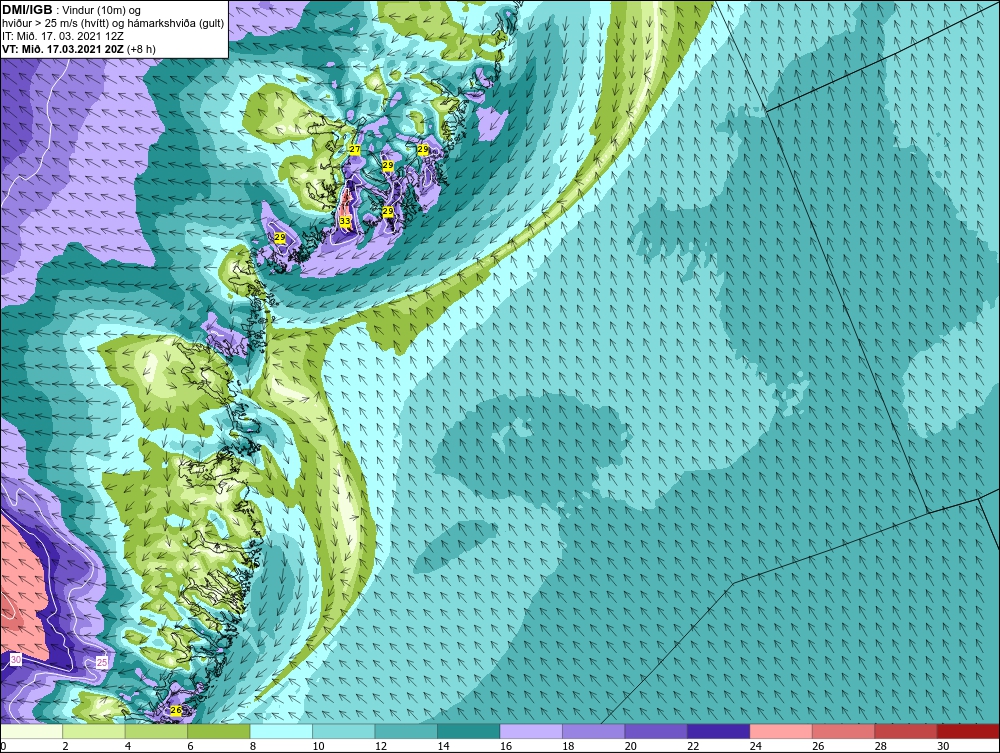Click the scale value 26
1000x753 pixels.
818,746
